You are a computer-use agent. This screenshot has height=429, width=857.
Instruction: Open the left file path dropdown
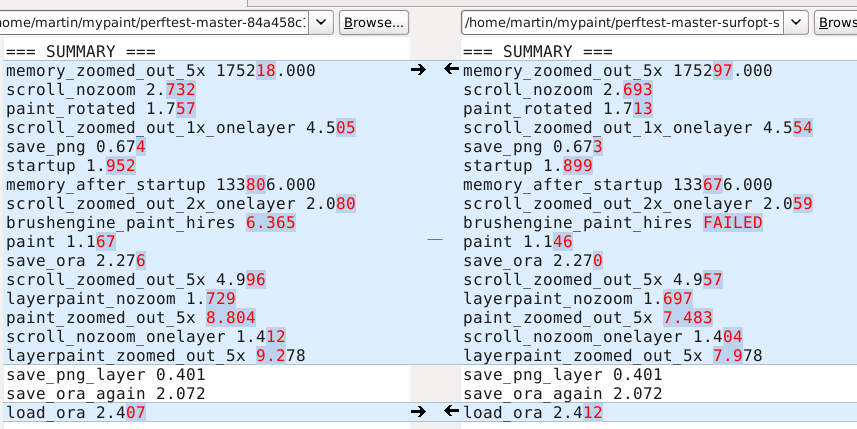click(x=320, y=21)
